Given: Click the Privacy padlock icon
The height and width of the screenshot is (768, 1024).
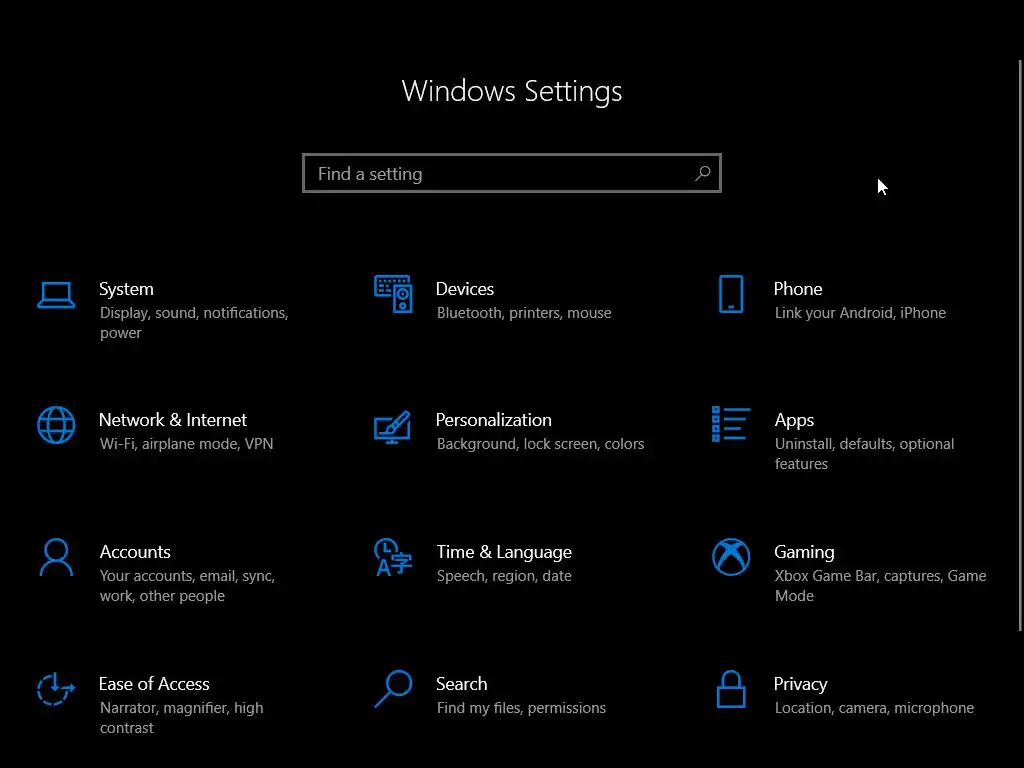Looking at the screenshot, I should pyautogui.click(x=731, y=689).
